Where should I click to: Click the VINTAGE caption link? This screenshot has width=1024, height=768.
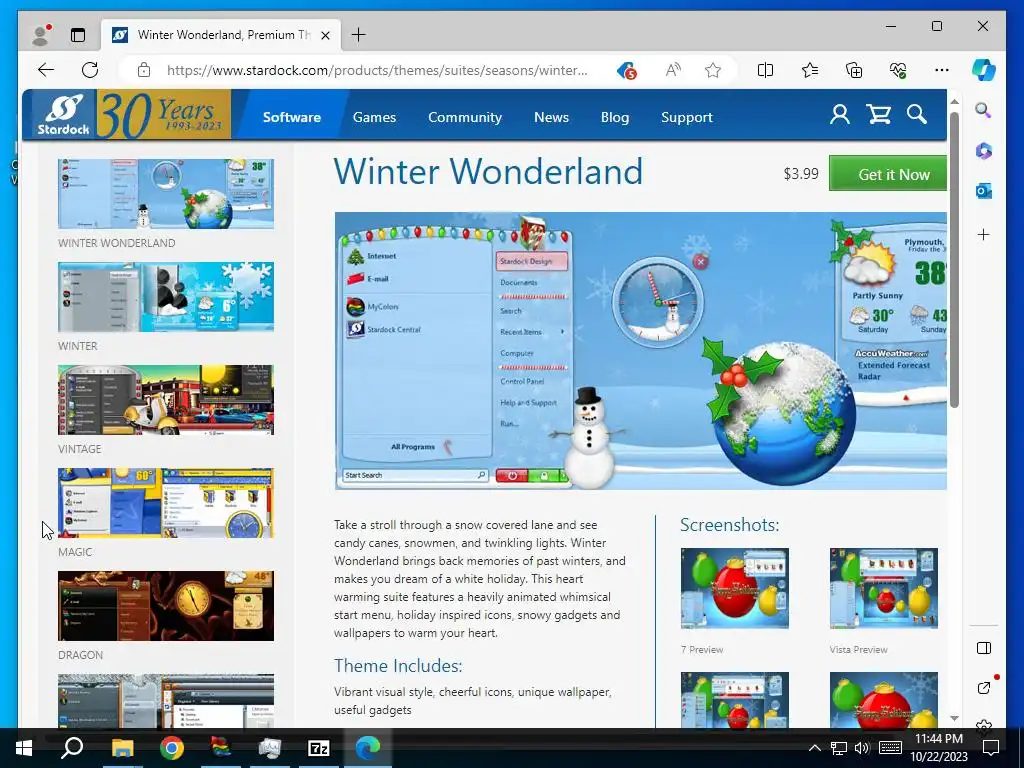[x=80, y=449]
